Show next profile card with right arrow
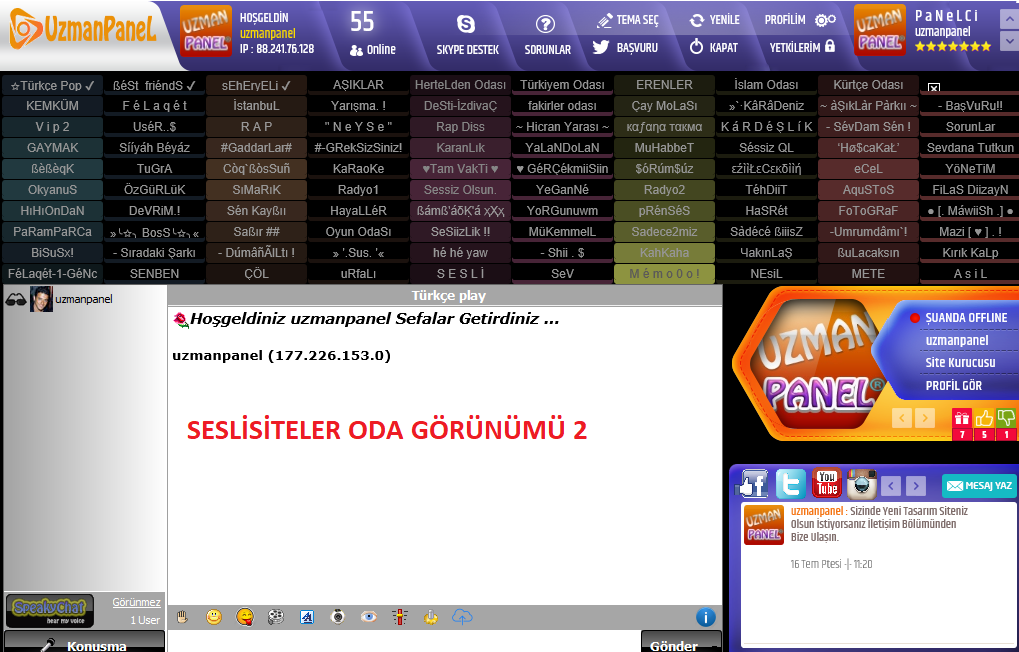This screenshot has width=1019, height=652. click(925, 417)
